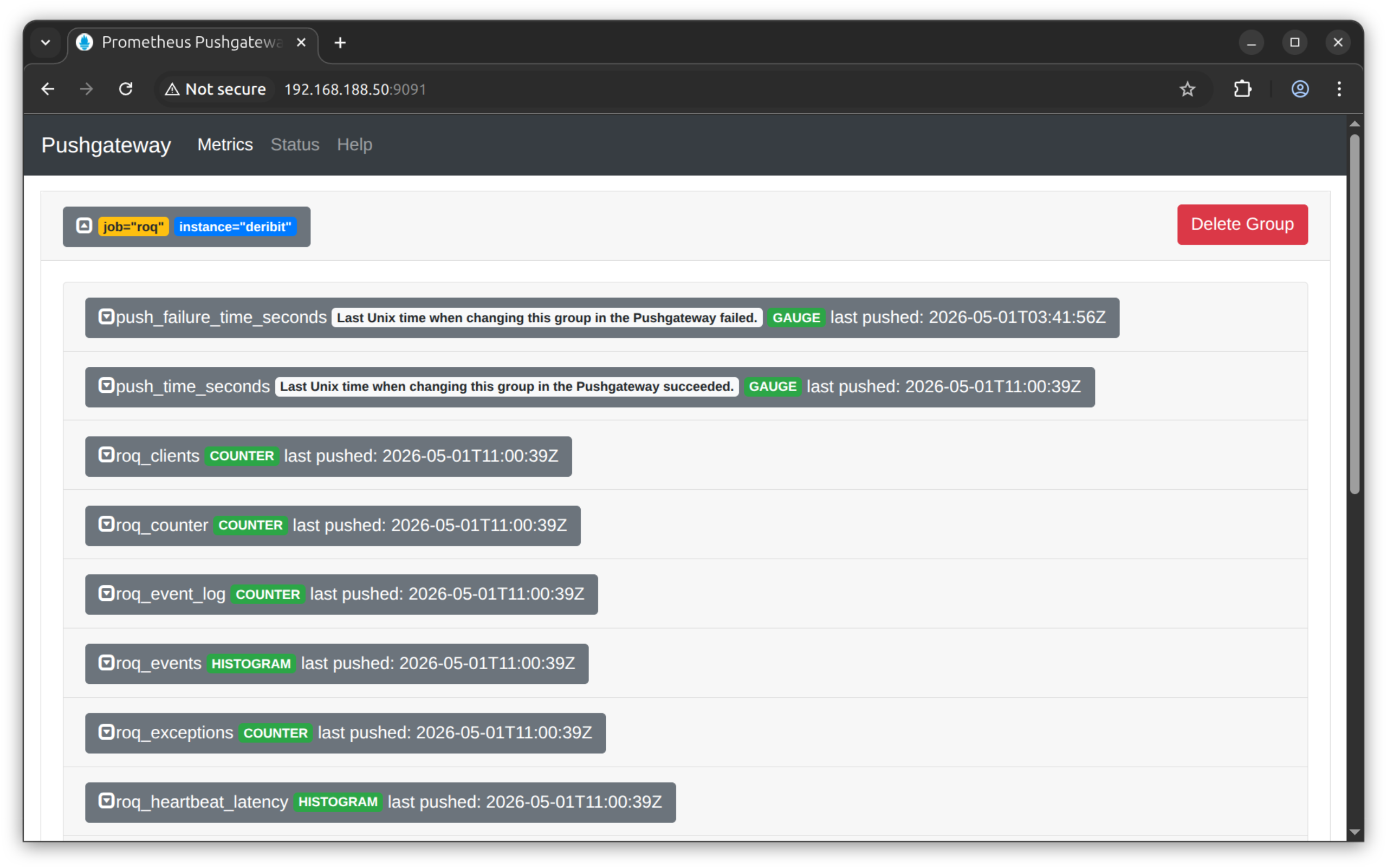Viewport: 1387px width, 868px height.
Task: Click the instance="deribit" label badge
Action: pyautogui.click(x=235, y=227)
